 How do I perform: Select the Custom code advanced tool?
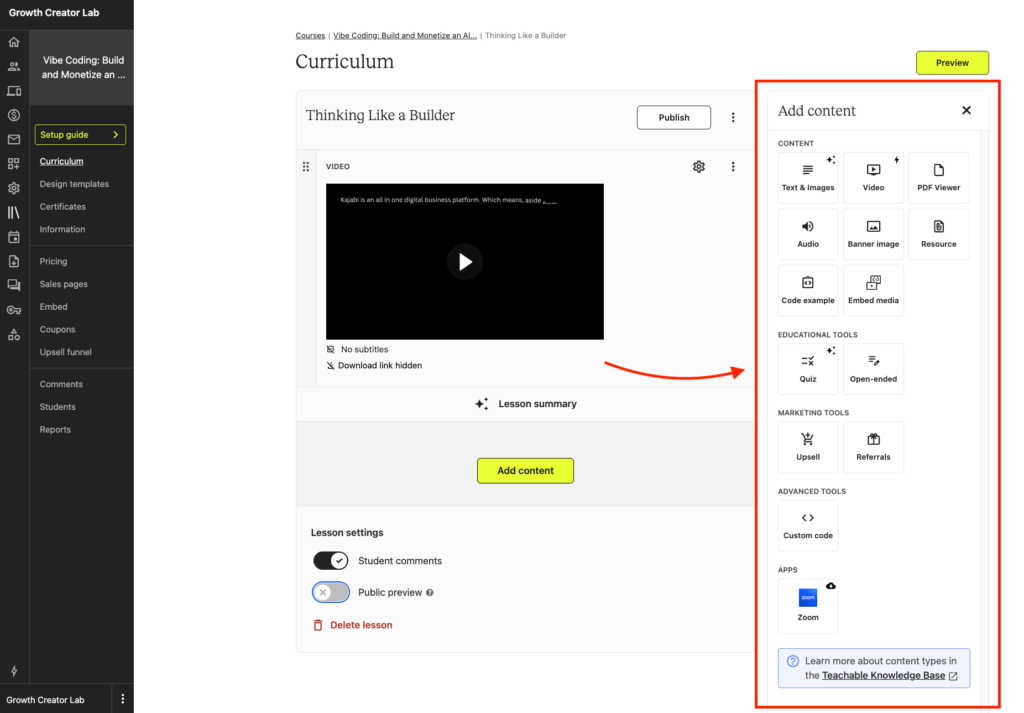(808, 525)
